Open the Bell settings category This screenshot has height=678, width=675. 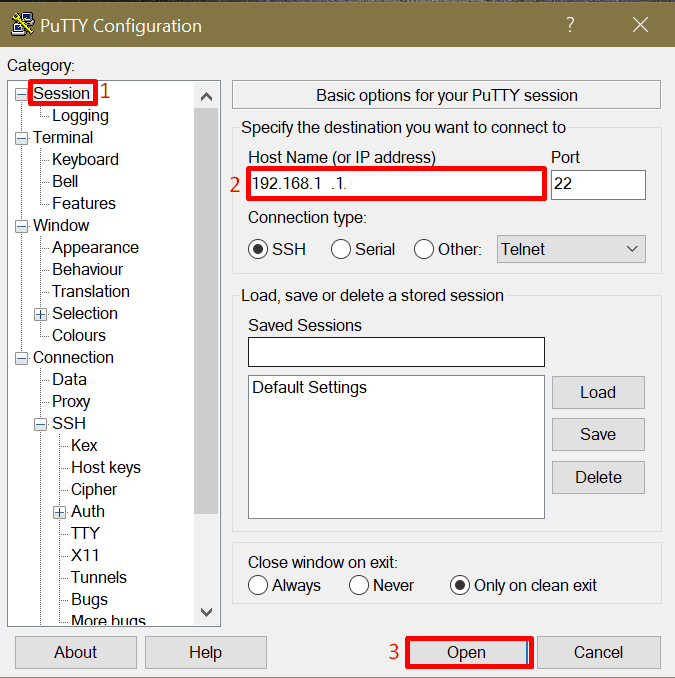point(65,182)
